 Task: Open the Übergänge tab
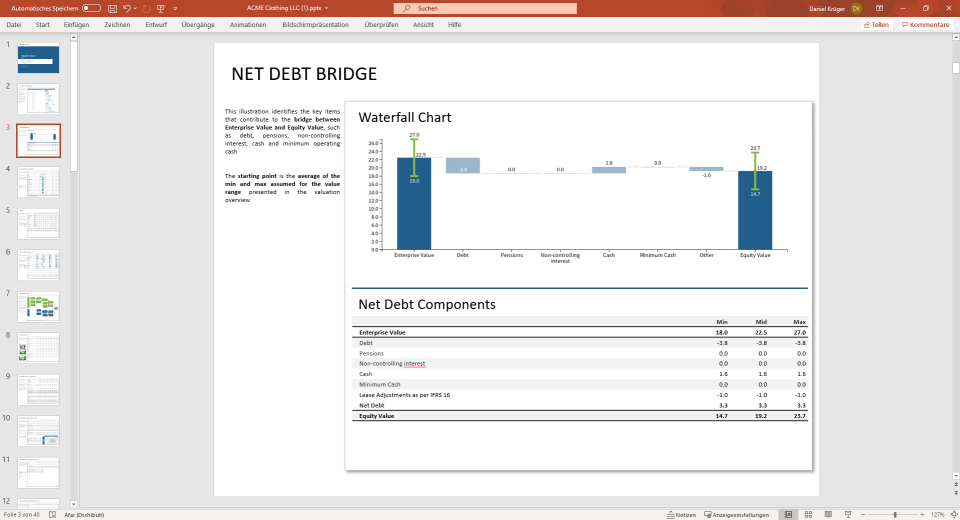pyautogui.click(x=198, y=24)
